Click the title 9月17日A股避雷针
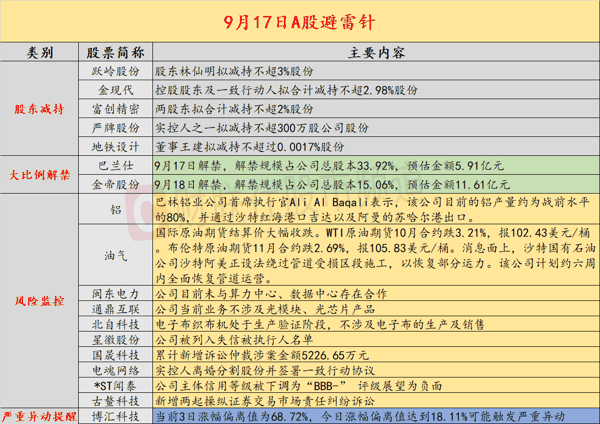 pyautogui.click(x=299, y=22)
